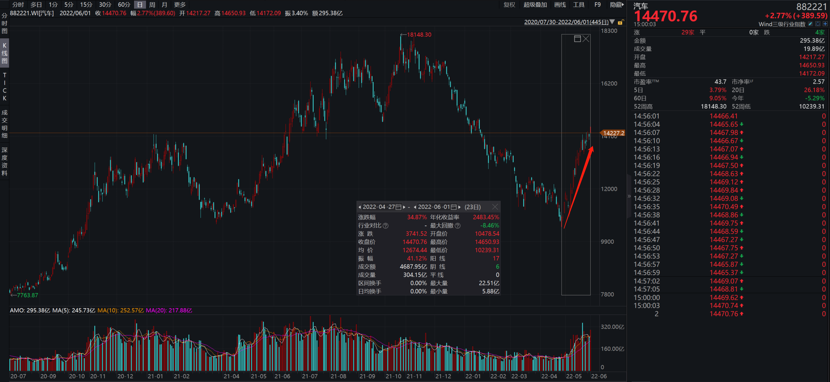Click the 14:56:01 tick row
This screenshot has width=830, height=382.
coord(730,116)
